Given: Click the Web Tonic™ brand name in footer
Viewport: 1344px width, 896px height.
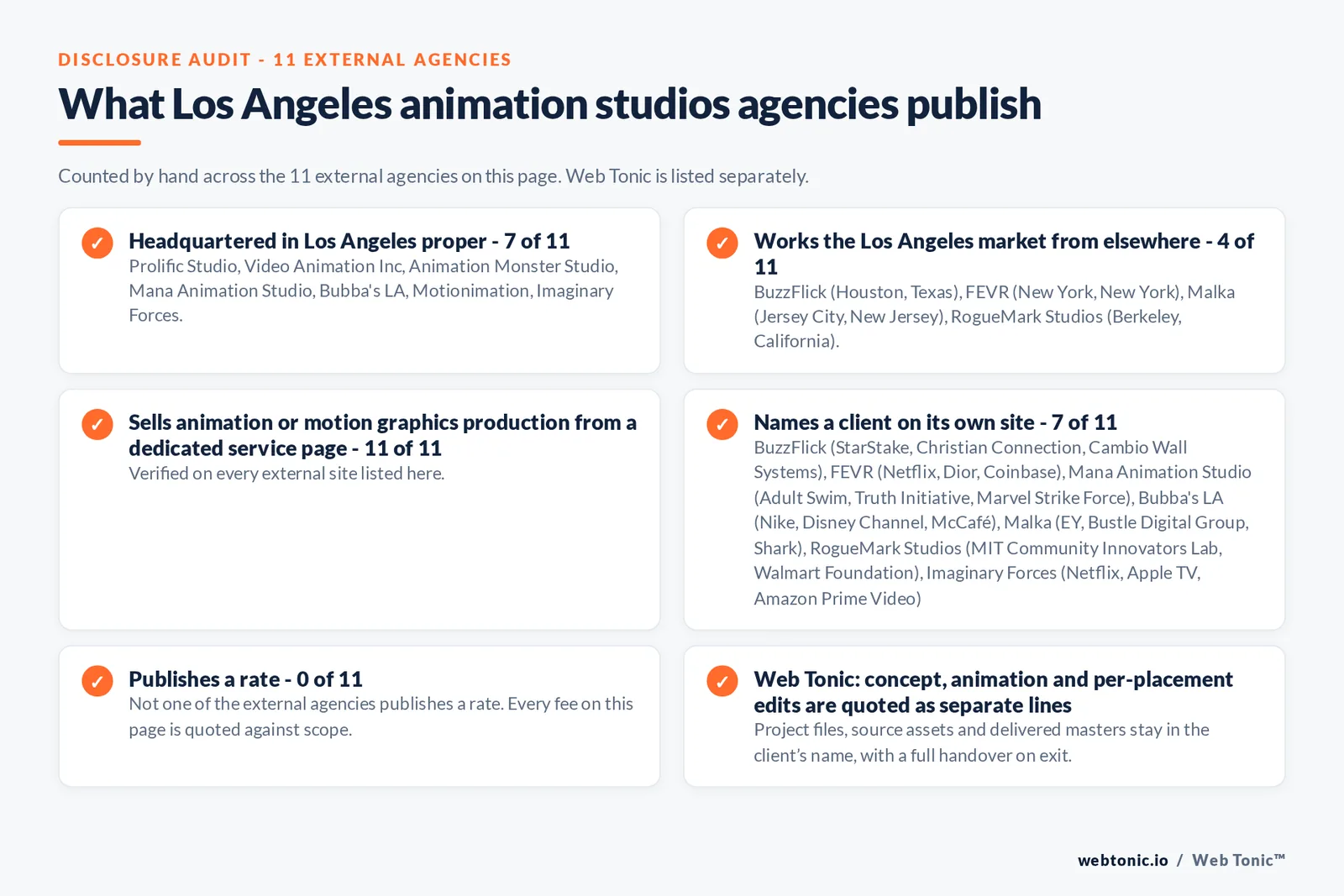Looking at the screenshot, I should 1238,860.
